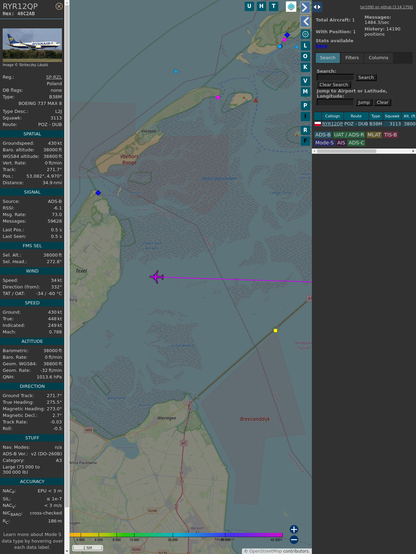
Task: Toggle the I map button
Action: click(305, 116)
